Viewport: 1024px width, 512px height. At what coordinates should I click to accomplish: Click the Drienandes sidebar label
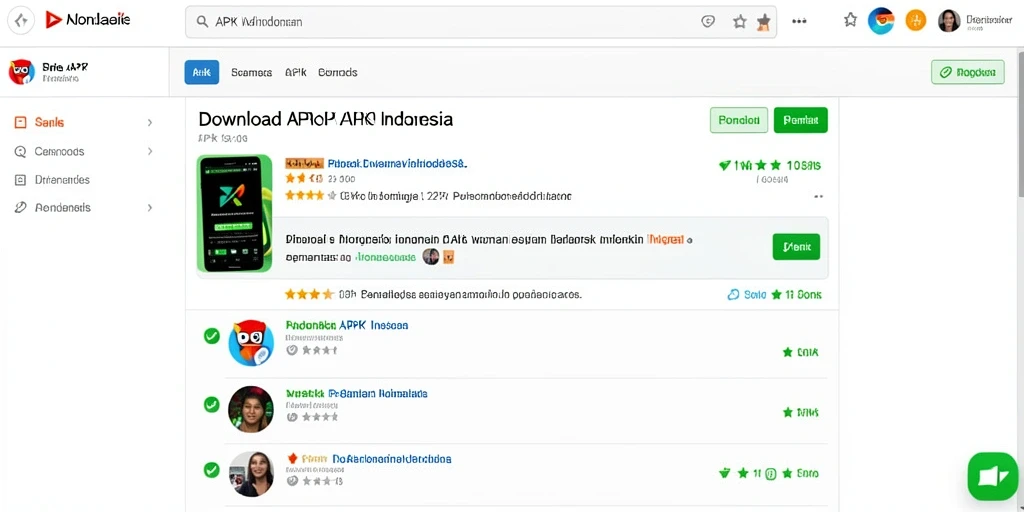(62, 180)
